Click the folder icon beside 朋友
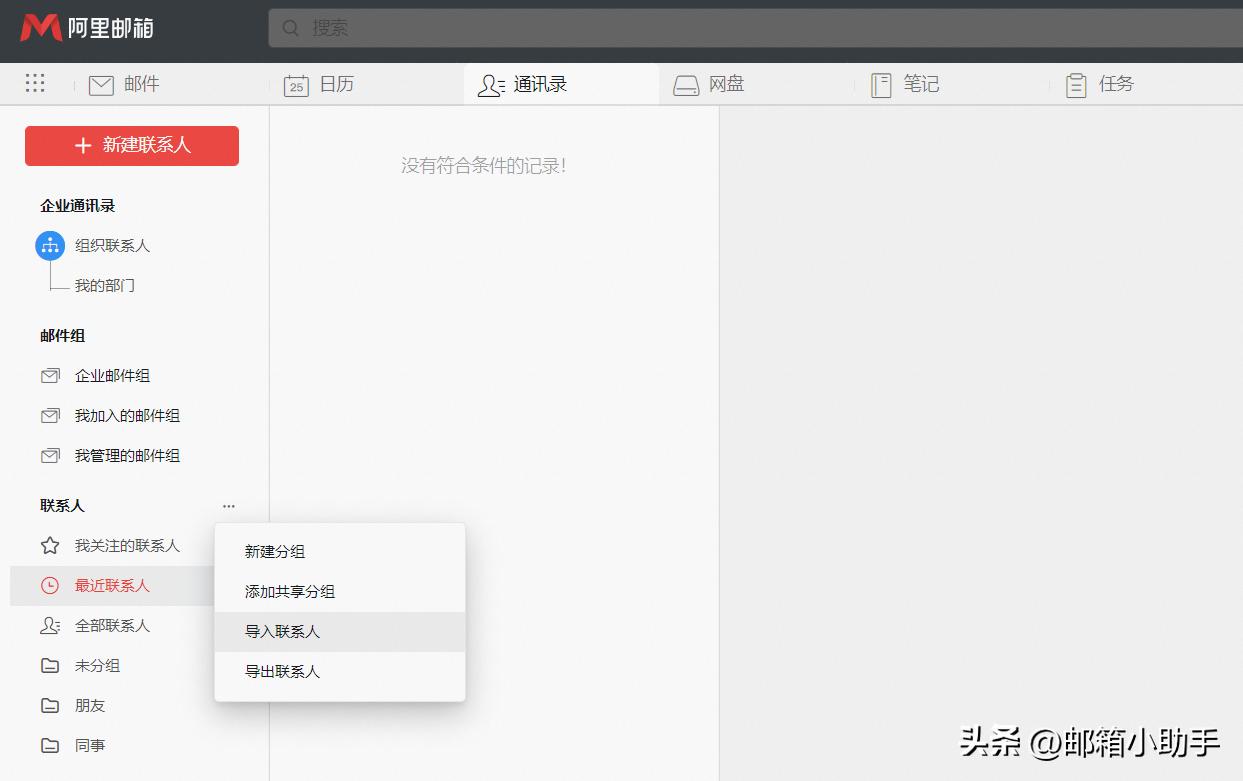This screenshot has height=781, width=1243. tap(50, 705)
